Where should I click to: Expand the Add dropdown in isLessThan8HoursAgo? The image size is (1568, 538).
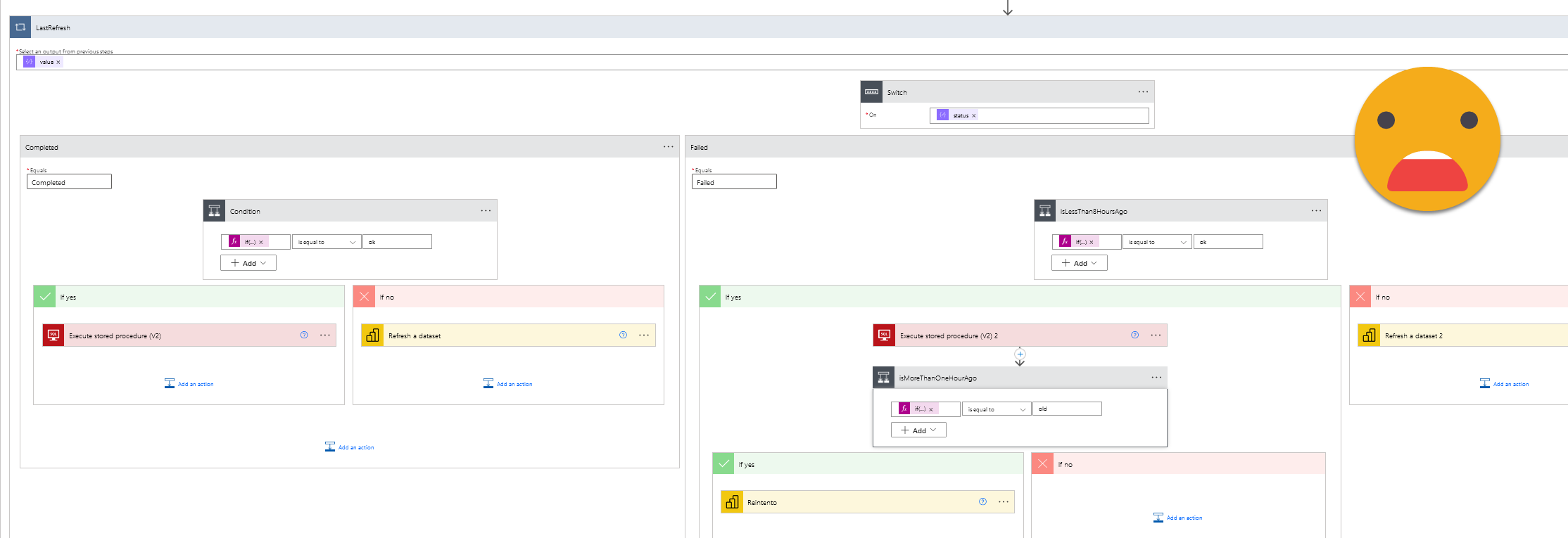point(1079,263)
